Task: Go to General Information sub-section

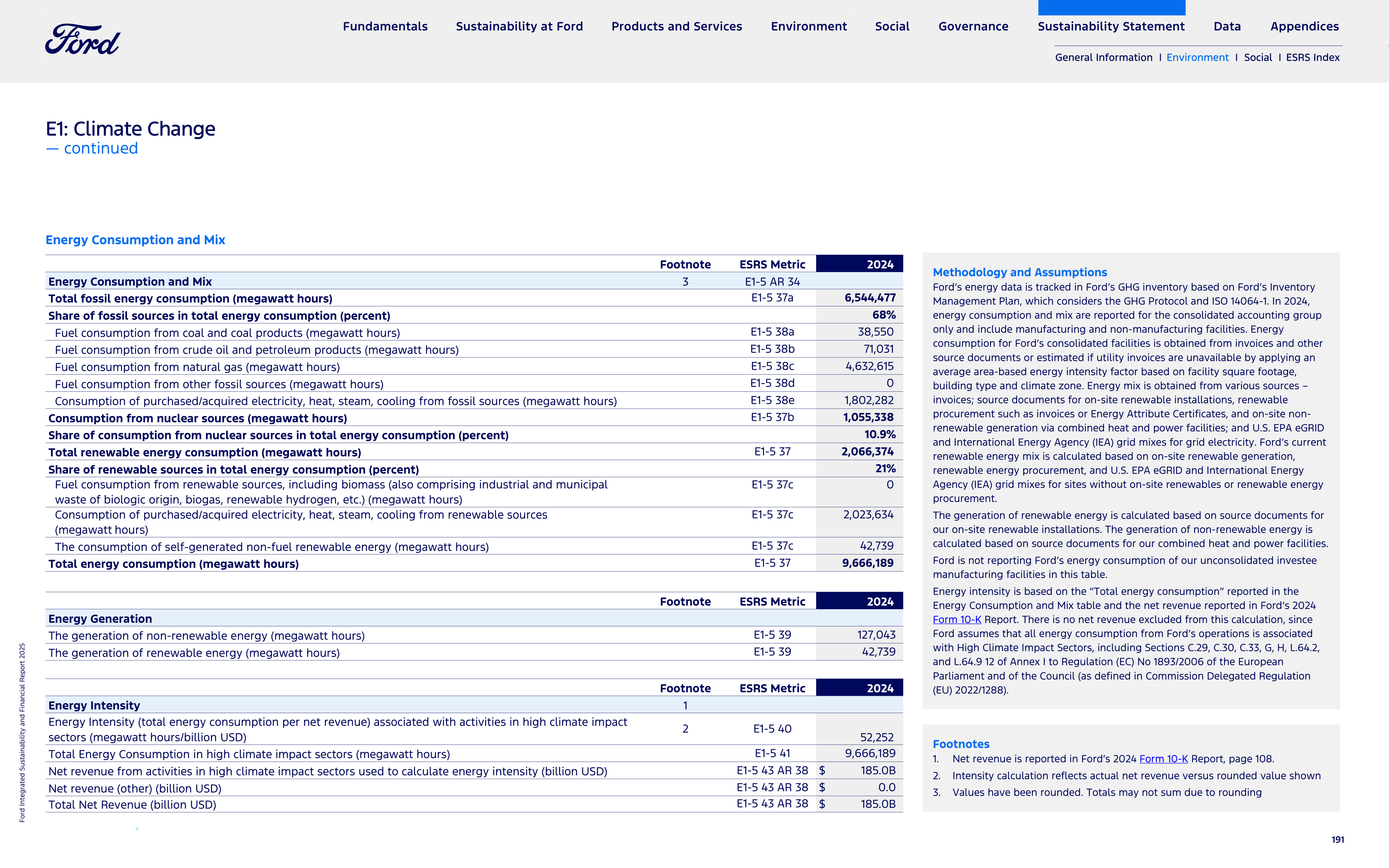Action: (1104, 58)
